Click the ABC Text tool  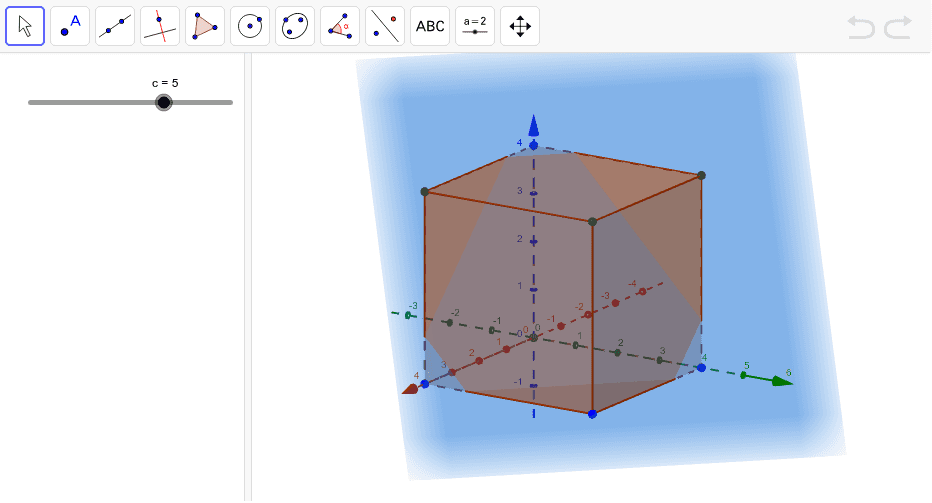point(430,26)
